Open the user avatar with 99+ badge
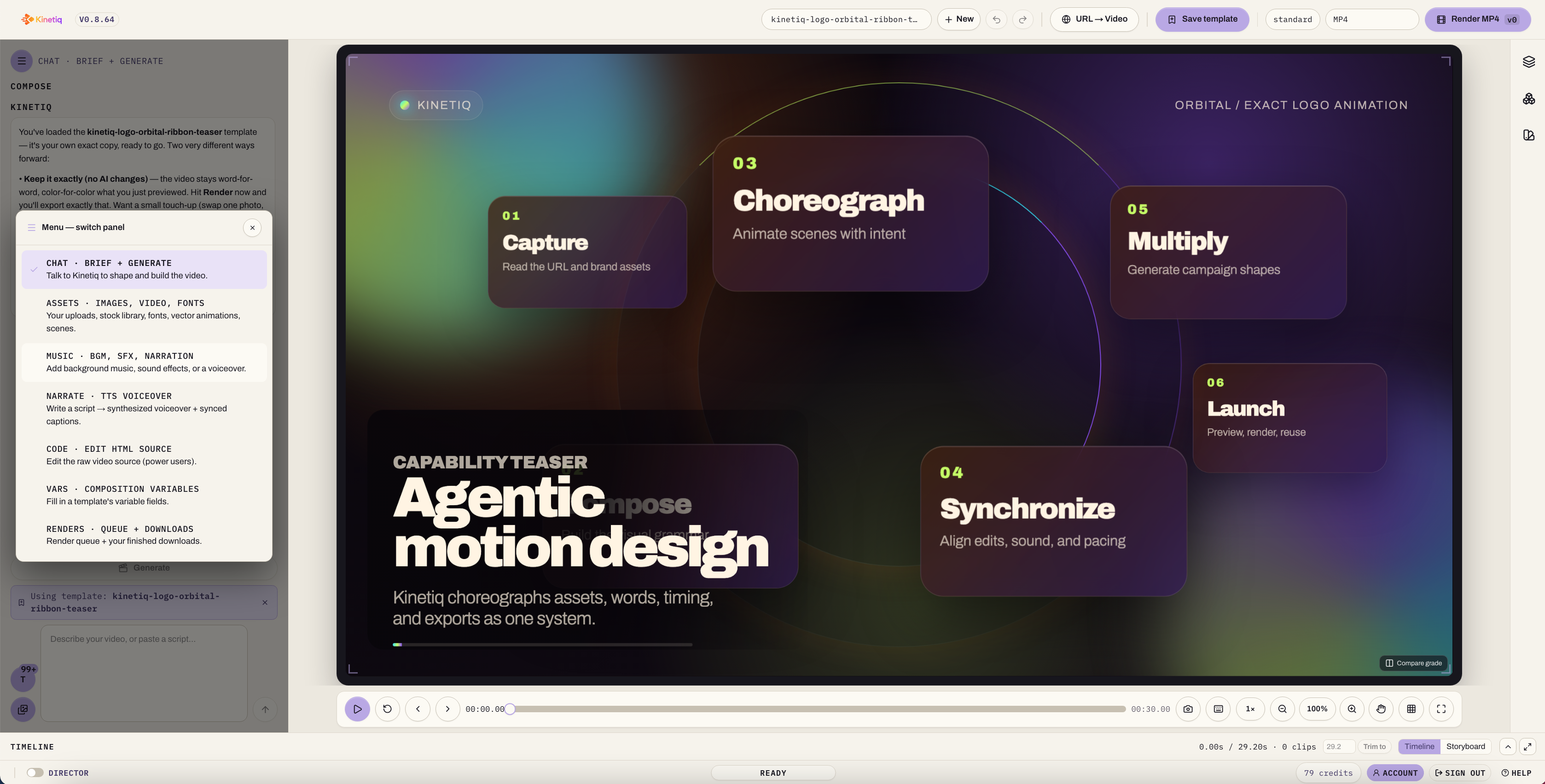Viewport: 1545px width, 784px height. coord(23,679)
